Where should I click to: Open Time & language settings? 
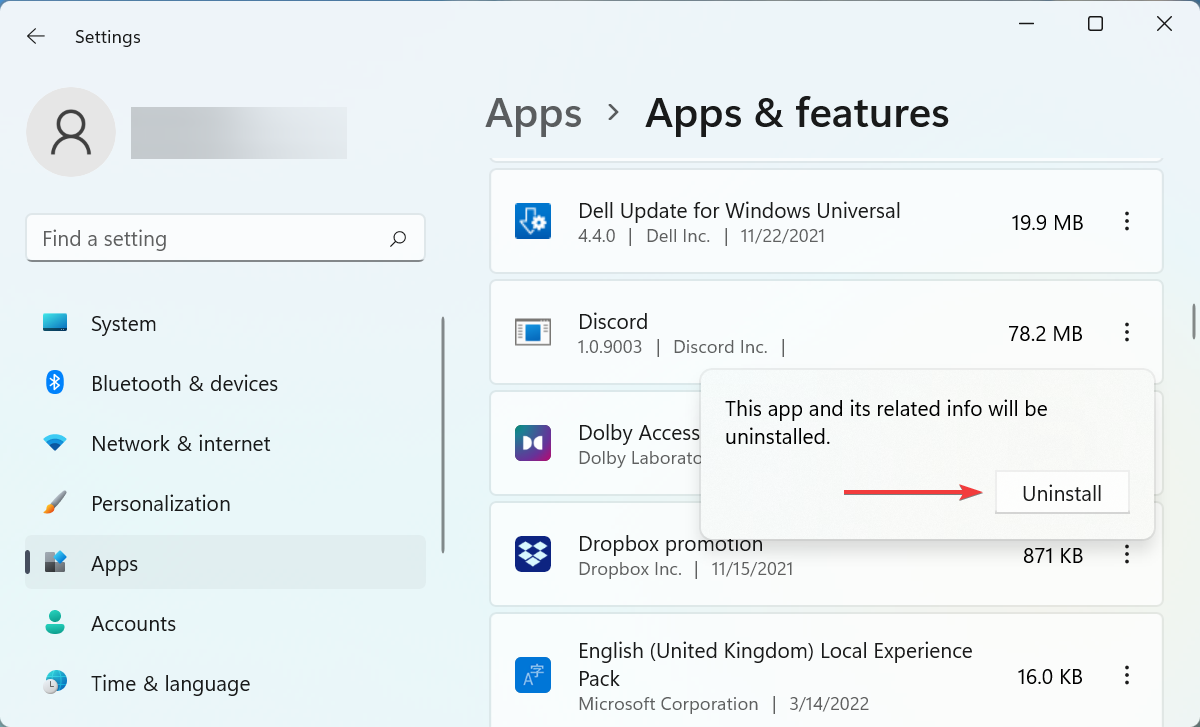170,683
